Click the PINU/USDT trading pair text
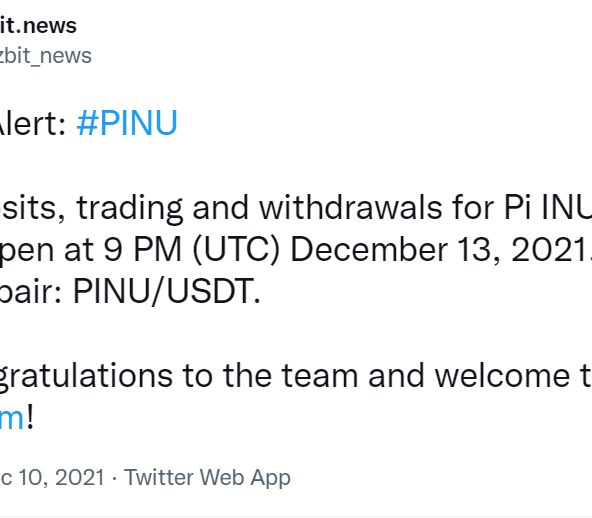Screen dimensions: 592x518 pyautogui.click(x=166, y=291)
